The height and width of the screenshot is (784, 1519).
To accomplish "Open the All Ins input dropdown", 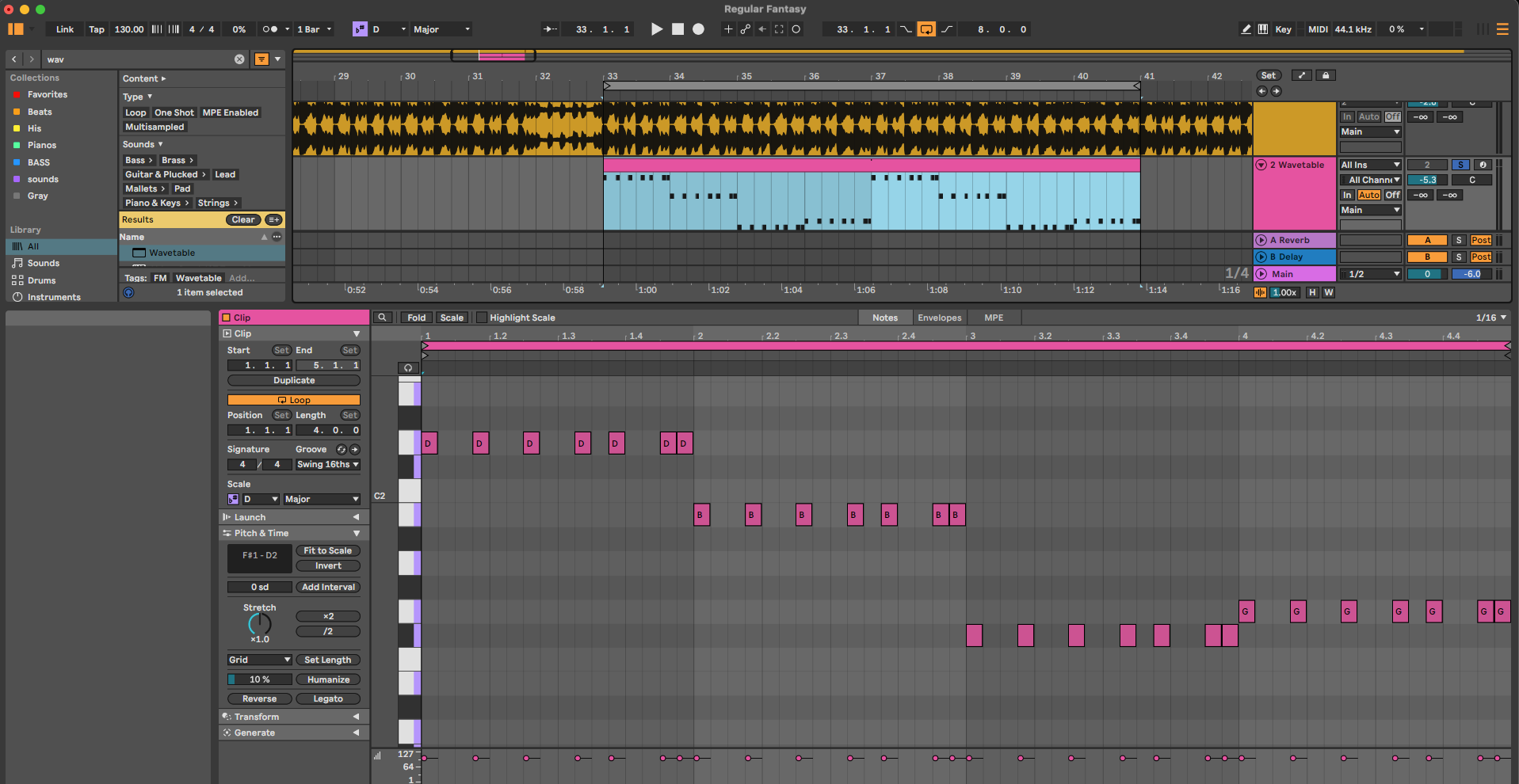I will tap(1371, 165).
